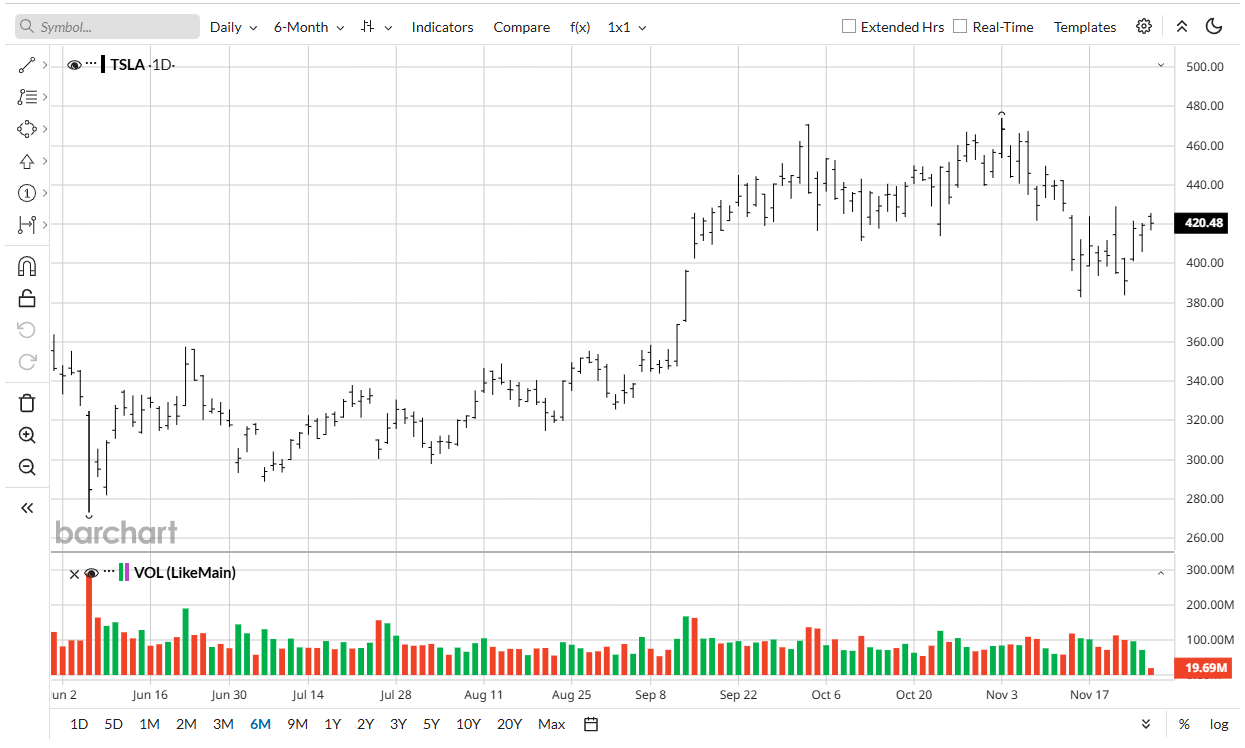Select the shapes drawing tool
This screenshot has height=748, width=1245.
point(27,129)
